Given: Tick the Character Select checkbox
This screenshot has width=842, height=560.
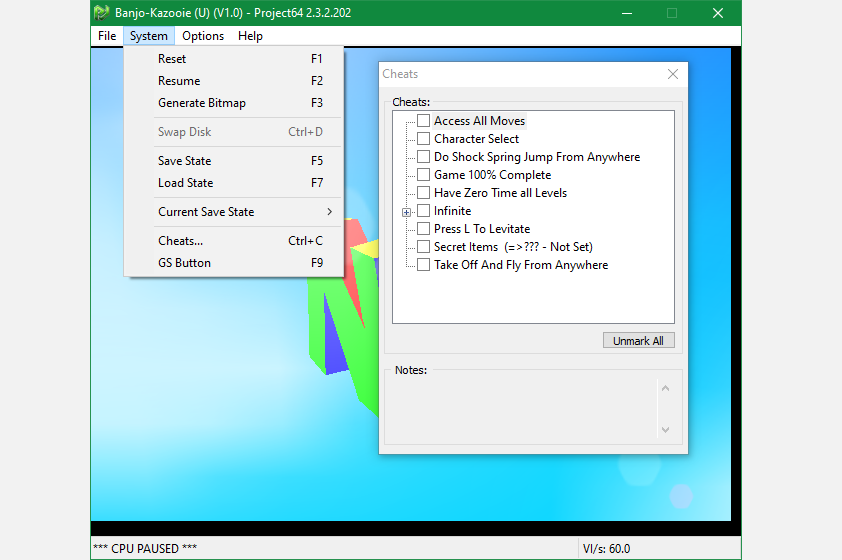Looking at the screenshot, I should tap(424, 139).
